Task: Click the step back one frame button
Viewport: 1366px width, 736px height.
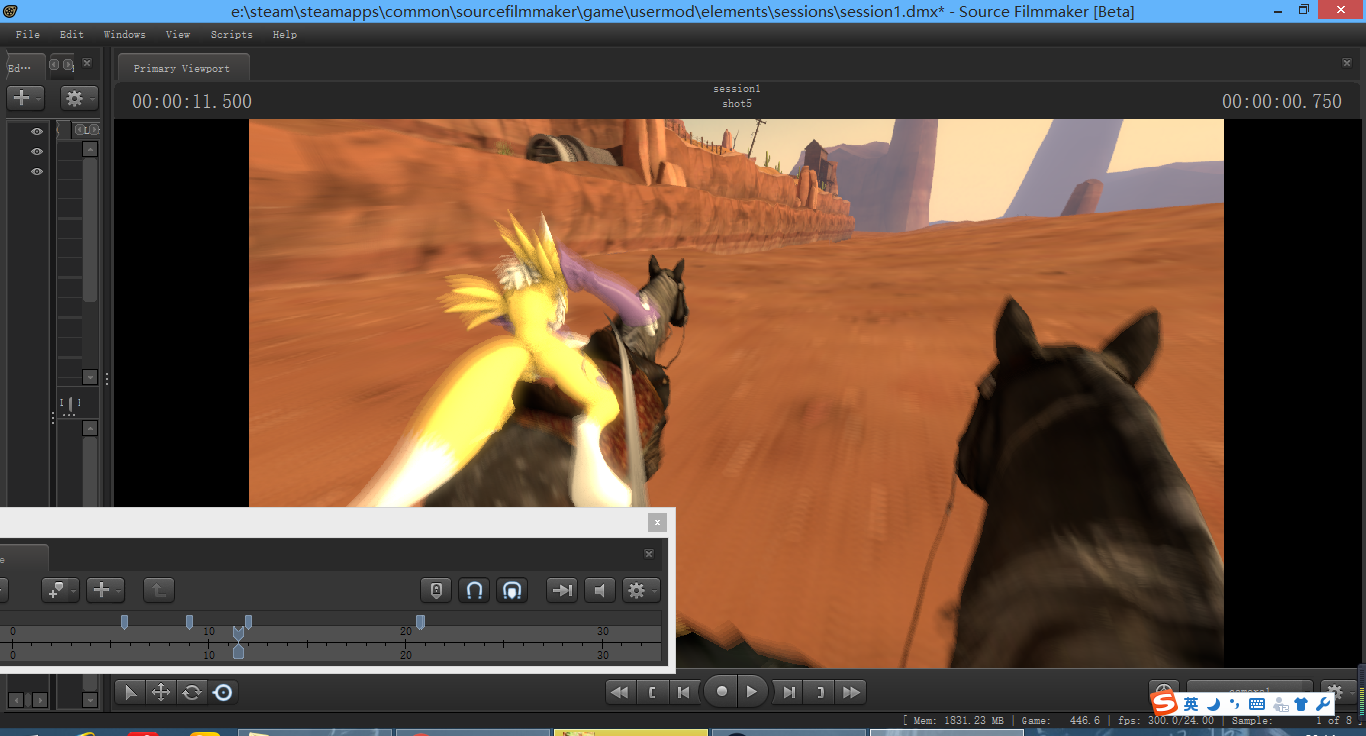Action: [684, 692]
